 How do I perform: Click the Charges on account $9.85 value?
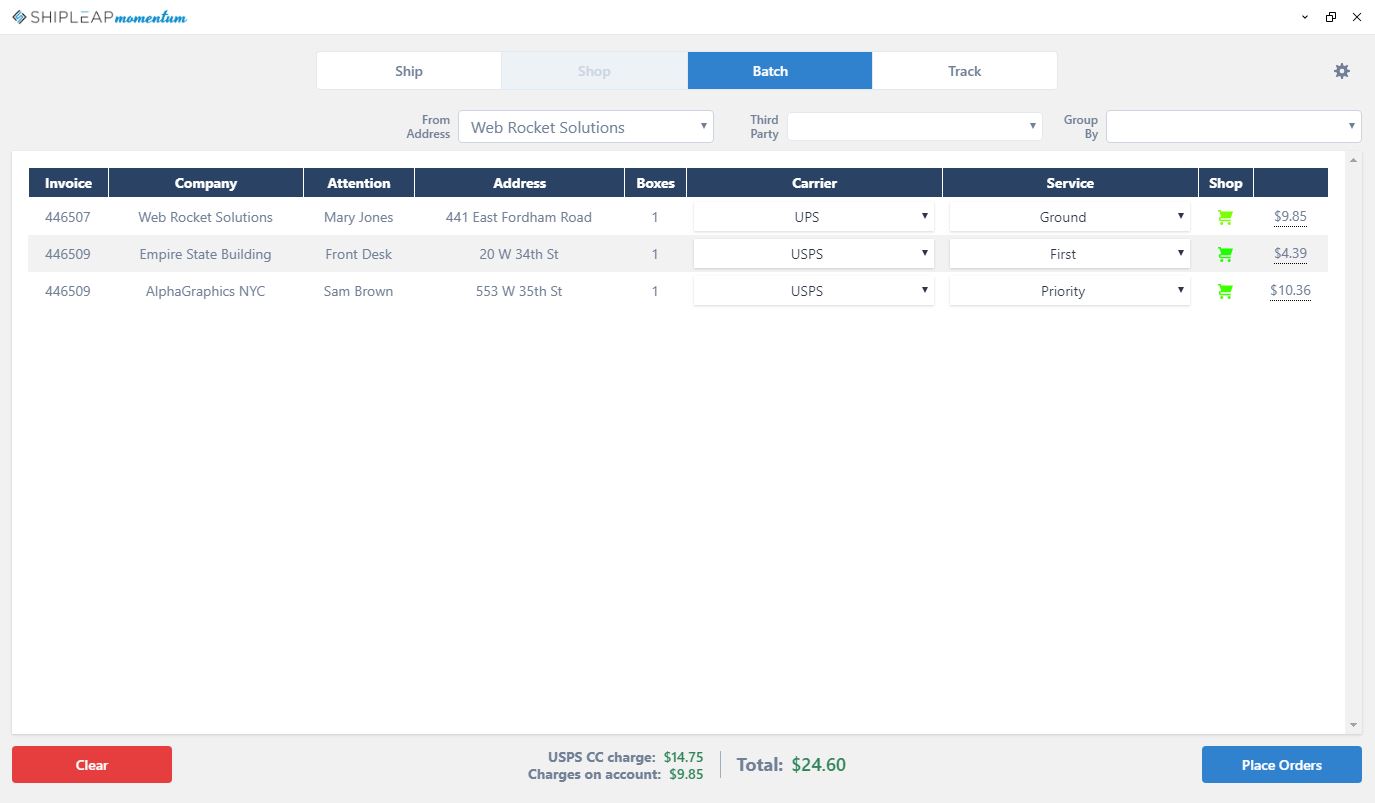(x=686, y=774)
